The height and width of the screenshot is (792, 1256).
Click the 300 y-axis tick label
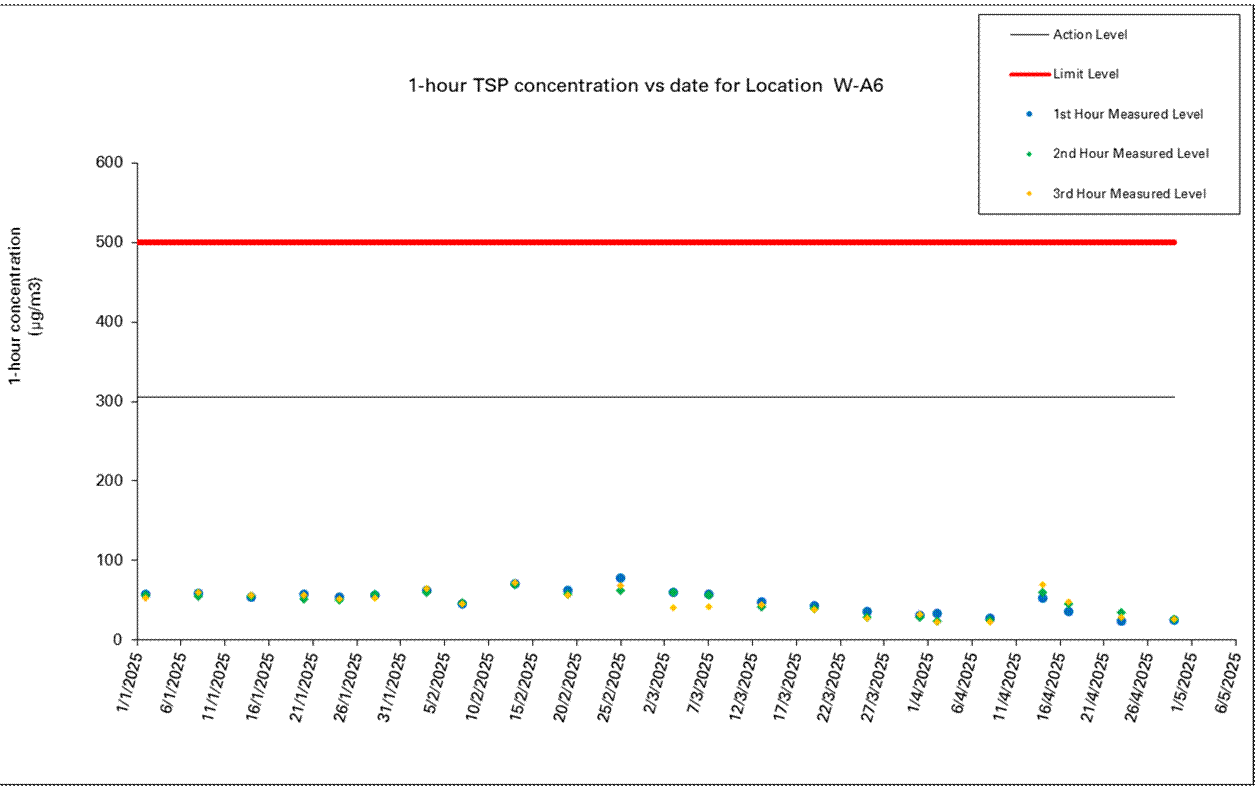point(112,401)
